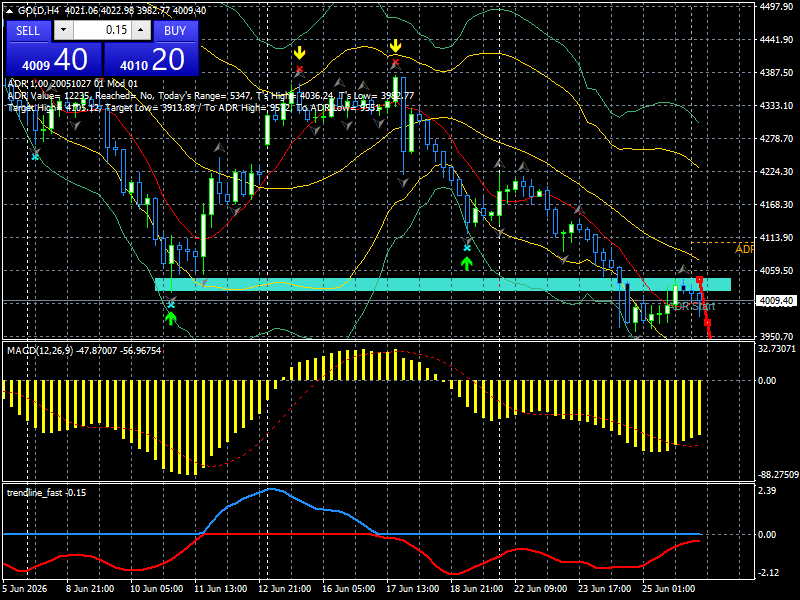
Task: Select the cyan horizontal support zone rectangle
Action: coord(442,284)
